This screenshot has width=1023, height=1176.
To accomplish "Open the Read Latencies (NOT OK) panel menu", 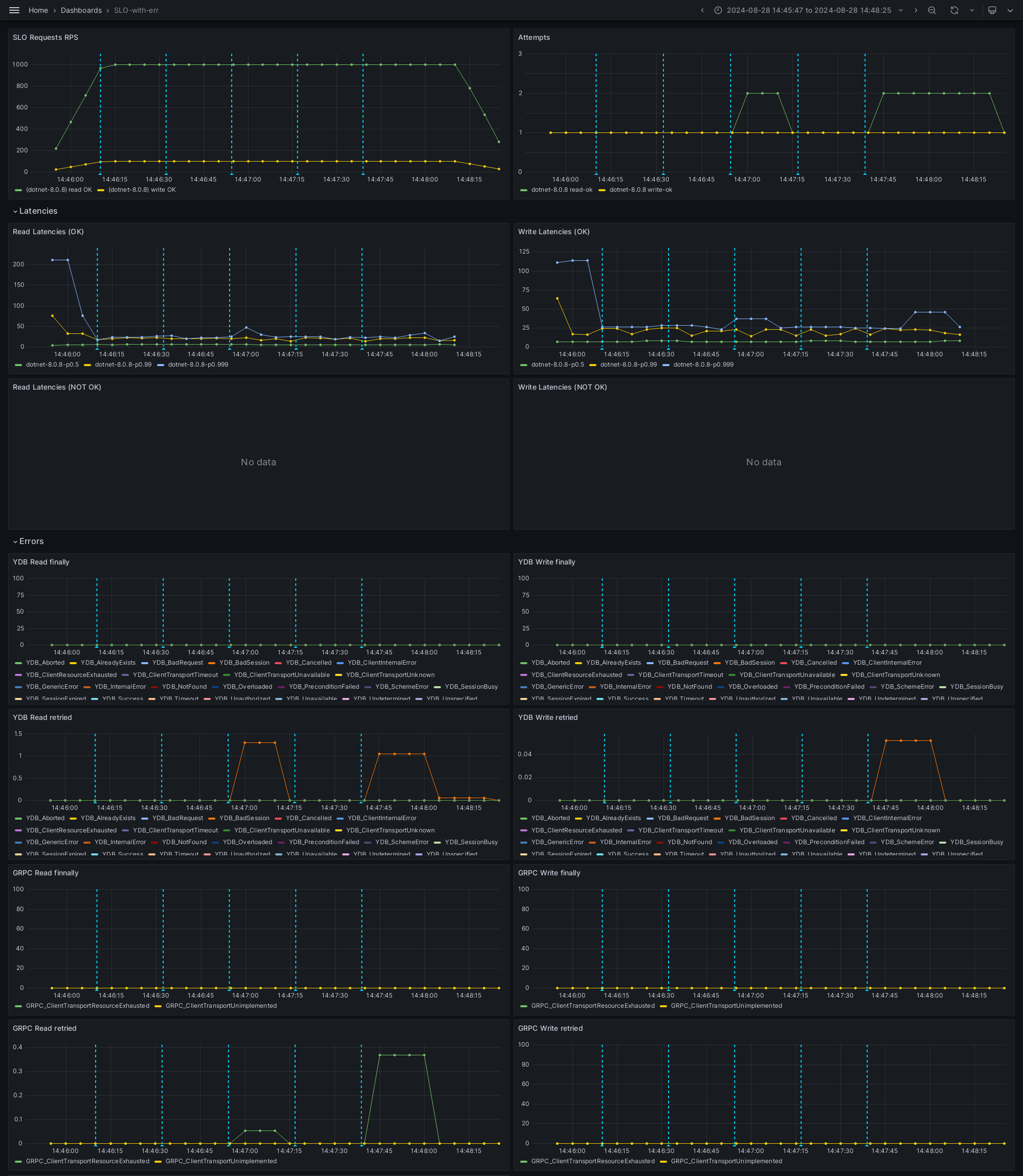I will pyautogui.click(x=57, y=388).
